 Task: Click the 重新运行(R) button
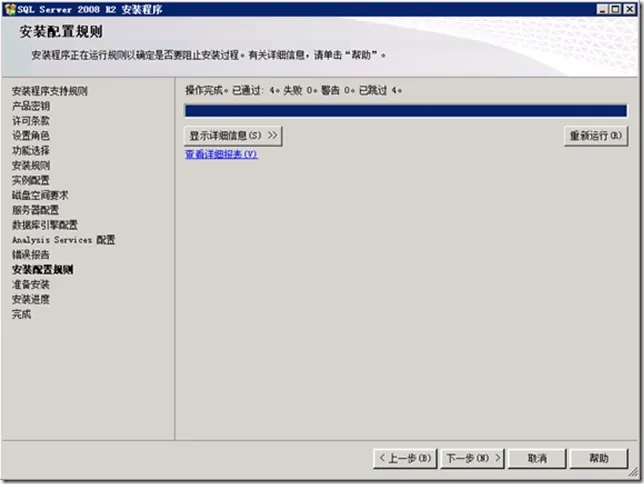coord(596,136)
